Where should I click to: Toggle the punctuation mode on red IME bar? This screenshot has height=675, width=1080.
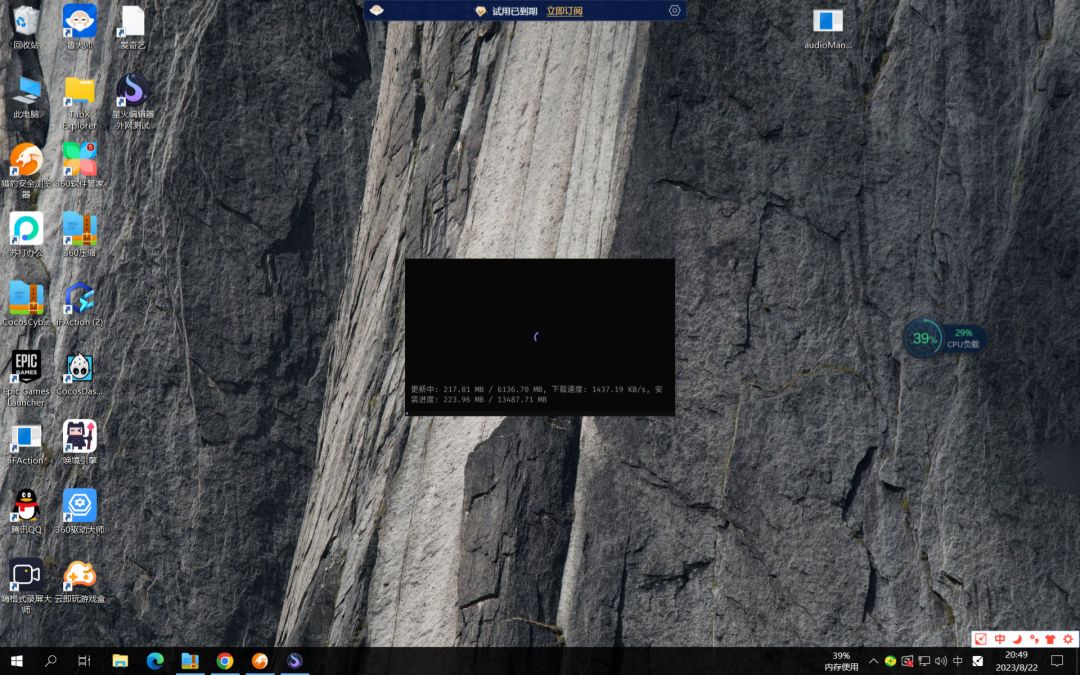pyautogui.click(x=1033, y=638)
